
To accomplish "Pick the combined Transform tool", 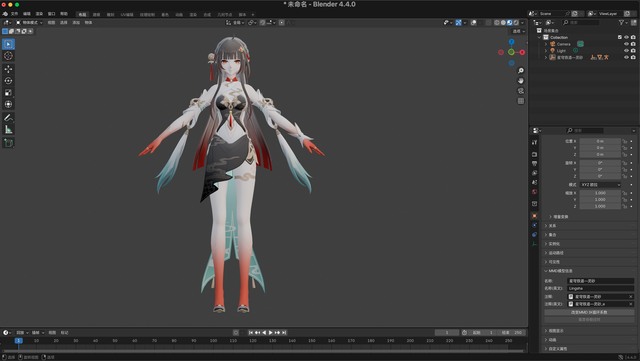I will pos(8,105).
